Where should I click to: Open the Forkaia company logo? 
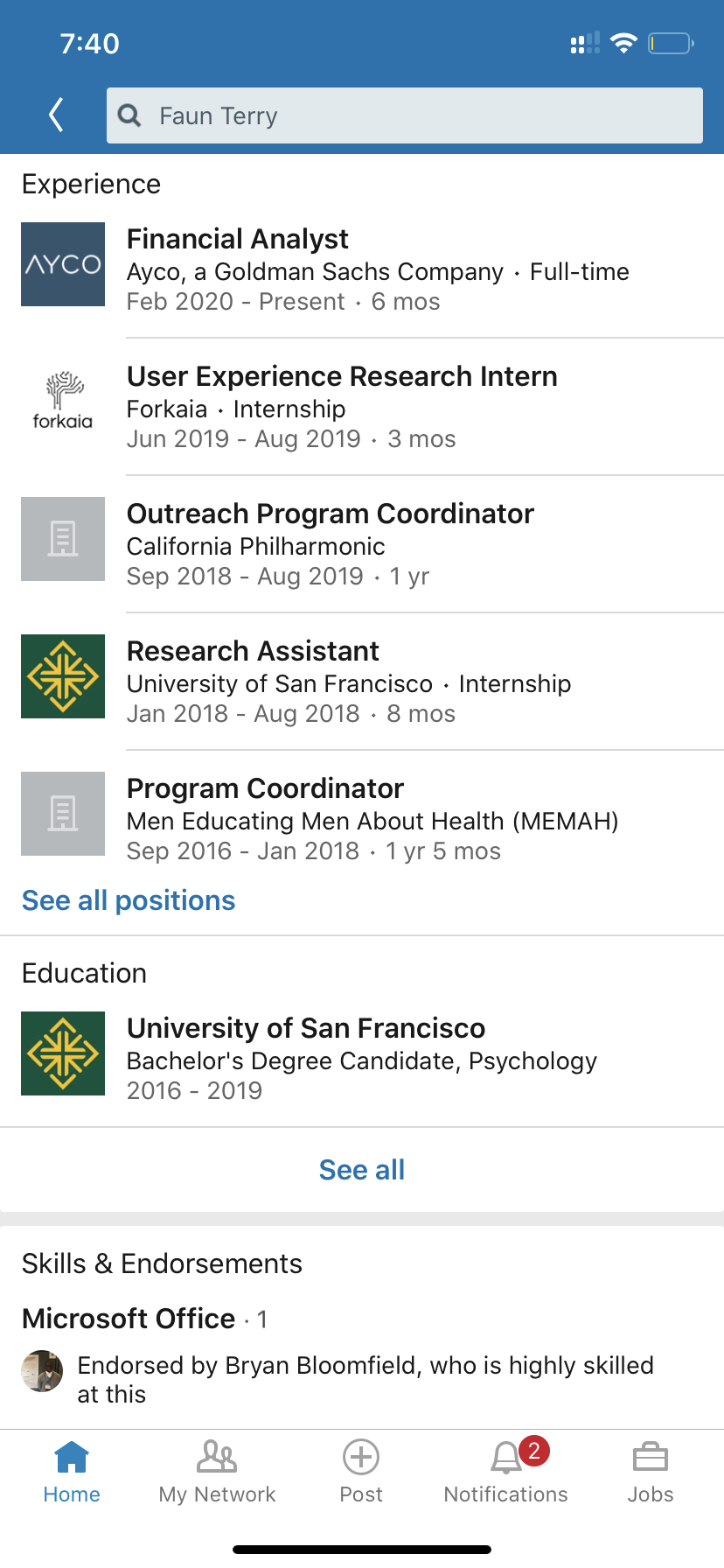point(63,402)
